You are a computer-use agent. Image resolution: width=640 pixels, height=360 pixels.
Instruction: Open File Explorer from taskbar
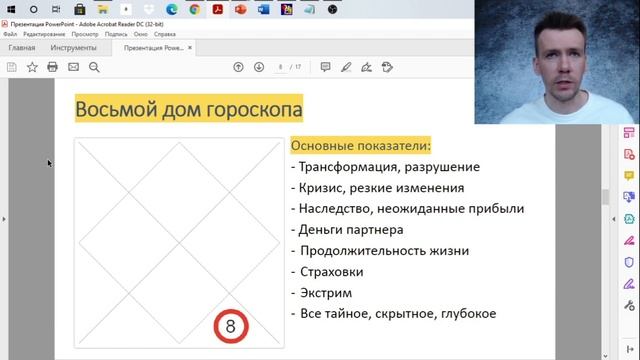coord(103,9)
